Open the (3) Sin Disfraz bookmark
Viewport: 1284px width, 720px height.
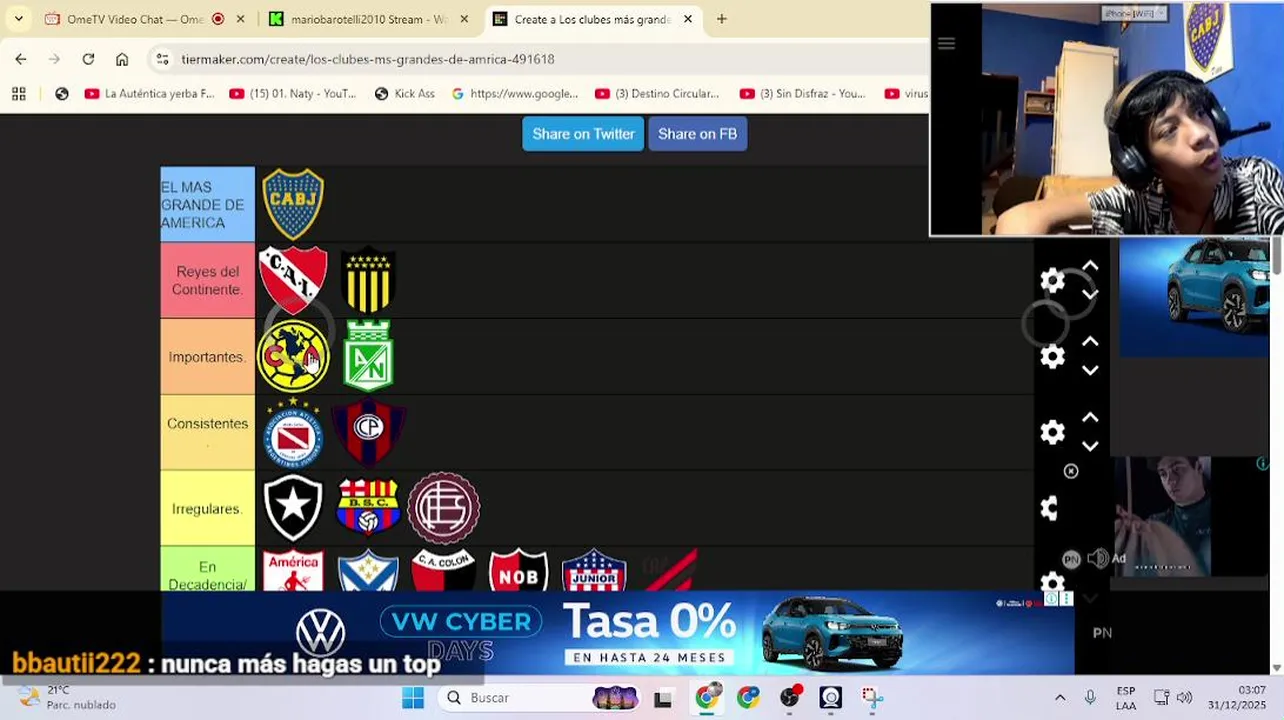[x=802, y=93]
